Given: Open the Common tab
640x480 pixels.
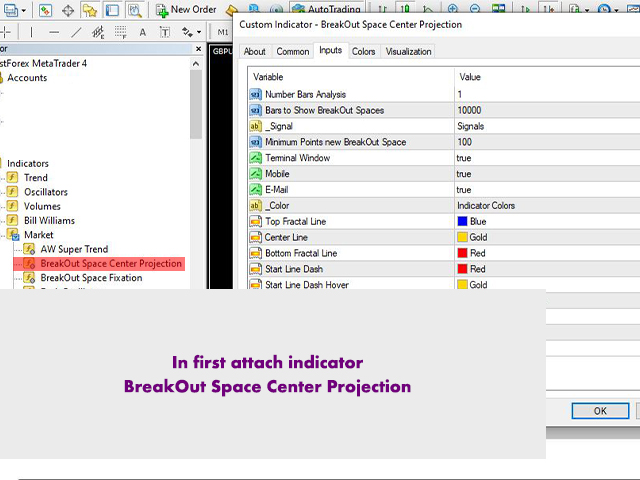Looking at the screenshot, I should pos(293,51).
